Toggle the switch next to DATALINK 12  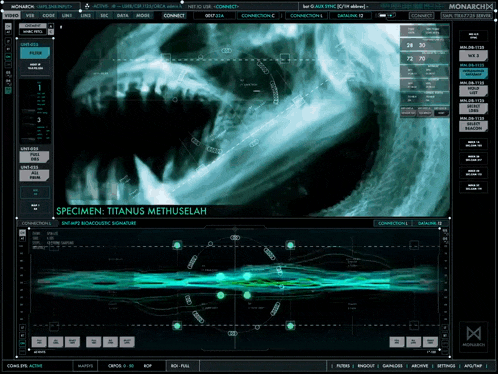(x=385, y=16)
